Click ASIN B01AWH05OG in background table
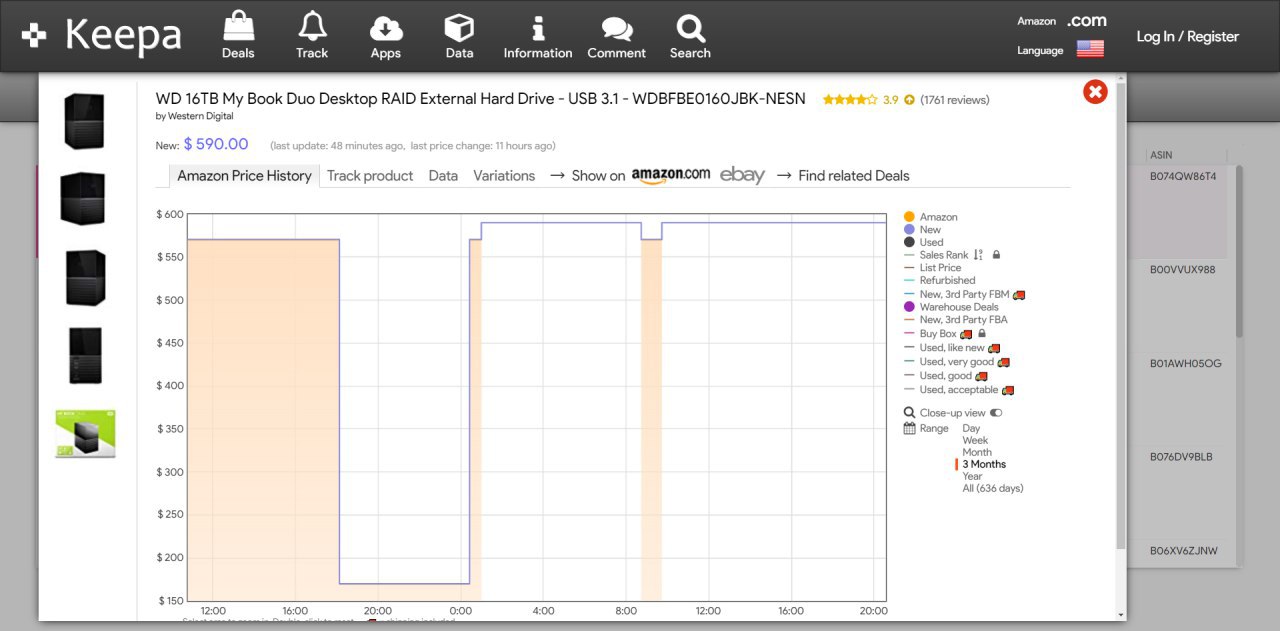This screenshot has height=631, width=1280. [1185, 364]
